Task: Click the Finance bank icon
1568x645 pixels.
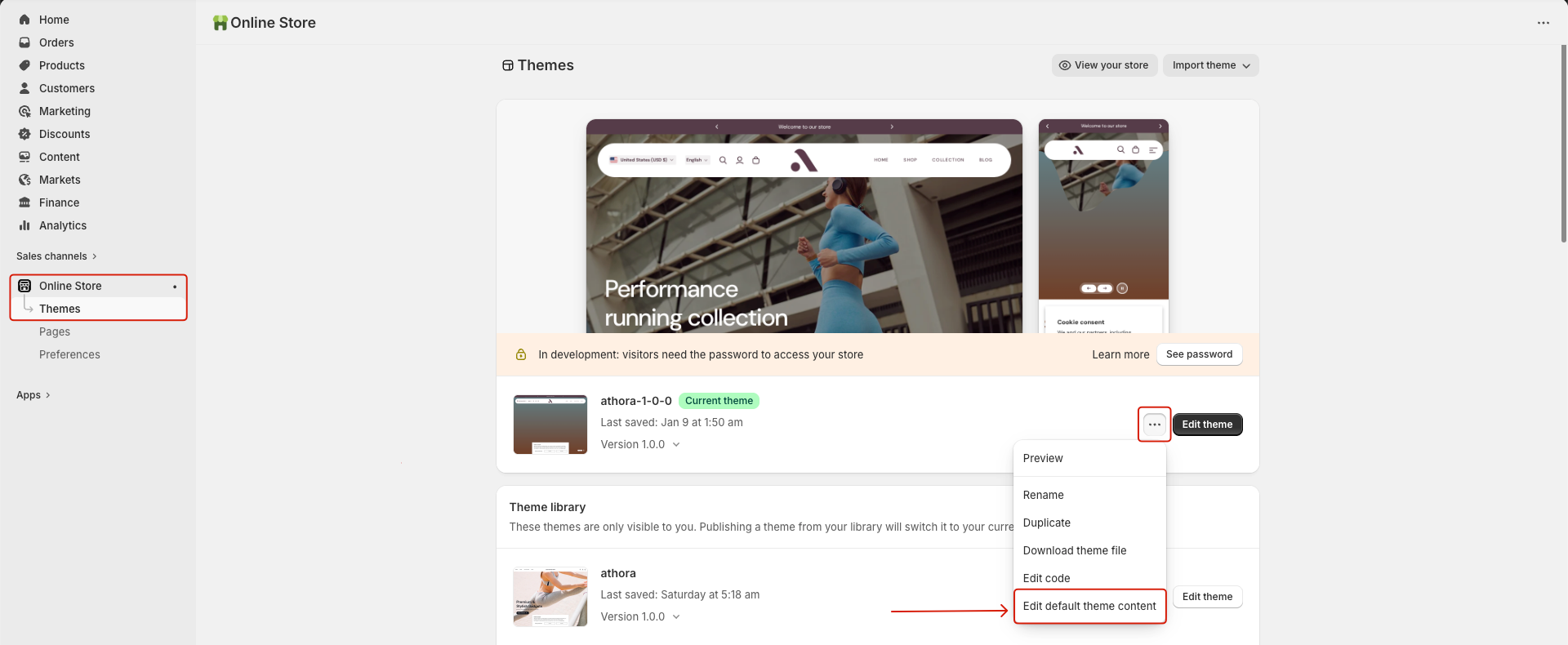Action: tap(24, 202)
